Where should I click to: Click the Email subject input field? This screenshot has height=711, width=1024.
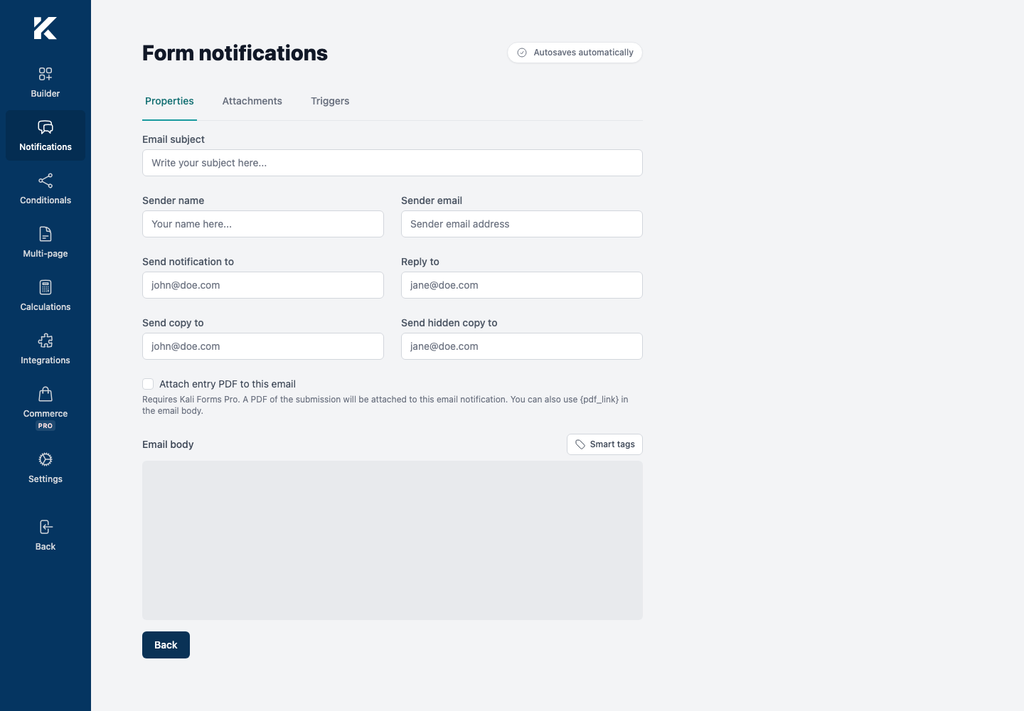point(392,163)
